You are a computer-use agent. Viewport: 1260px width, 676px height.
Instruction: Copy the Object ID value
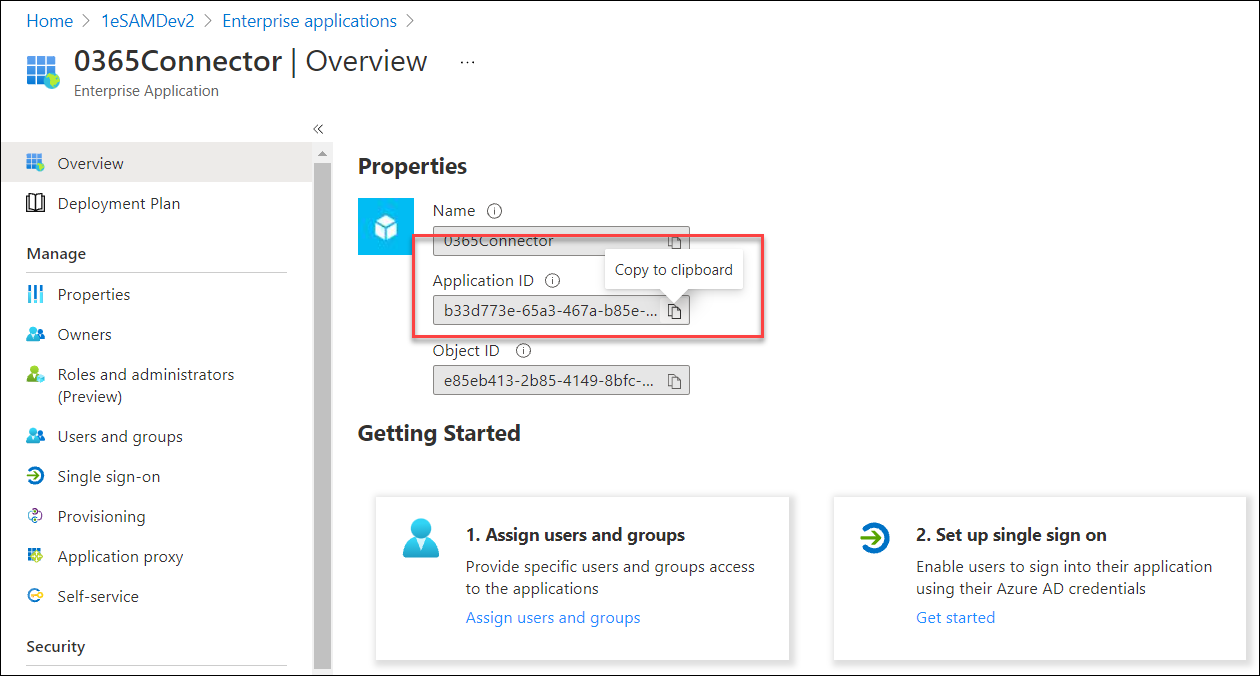click(x=675, y=381)
